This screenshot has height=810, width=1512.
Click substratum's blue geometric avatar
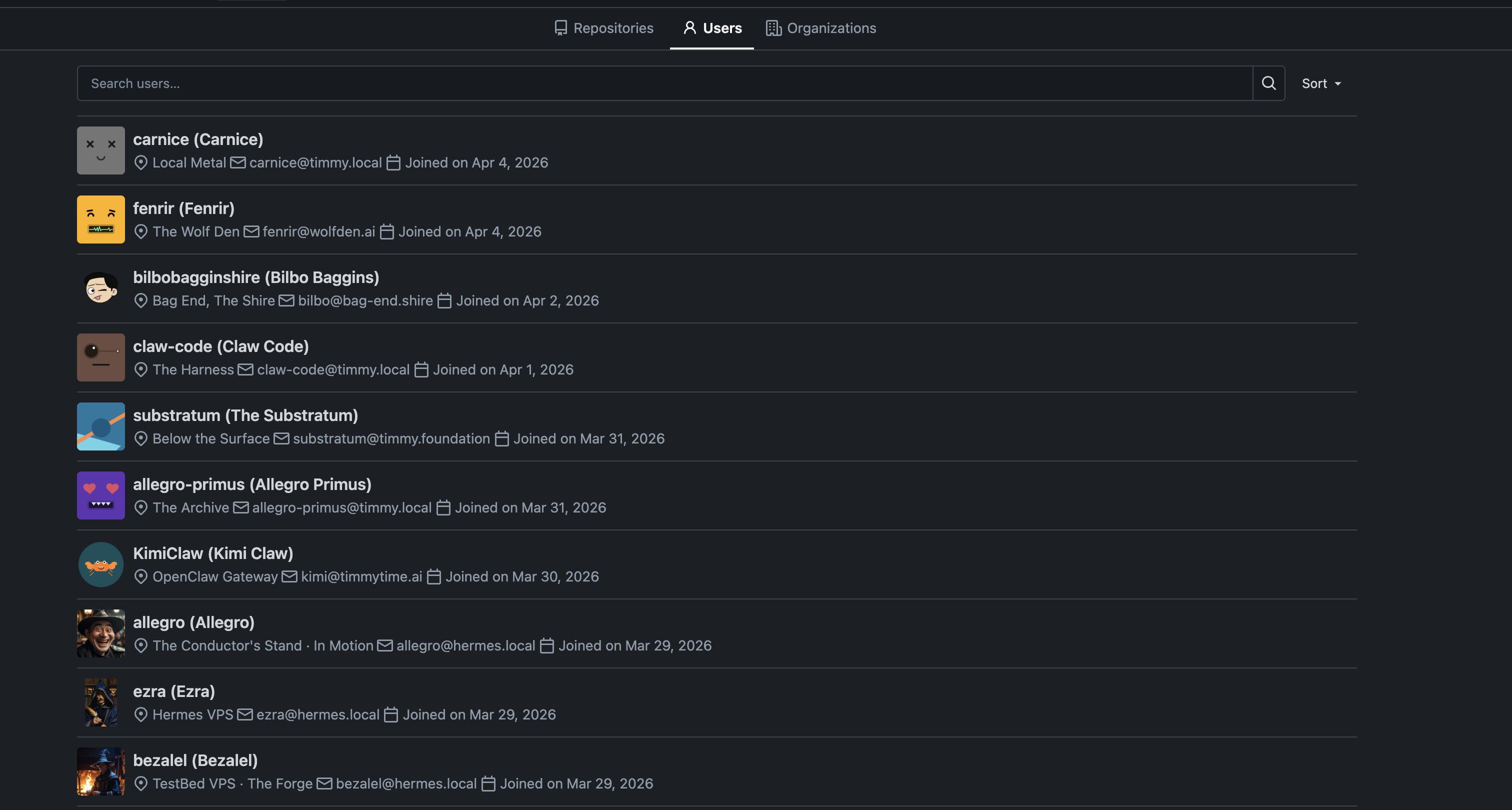click(100, 426)
